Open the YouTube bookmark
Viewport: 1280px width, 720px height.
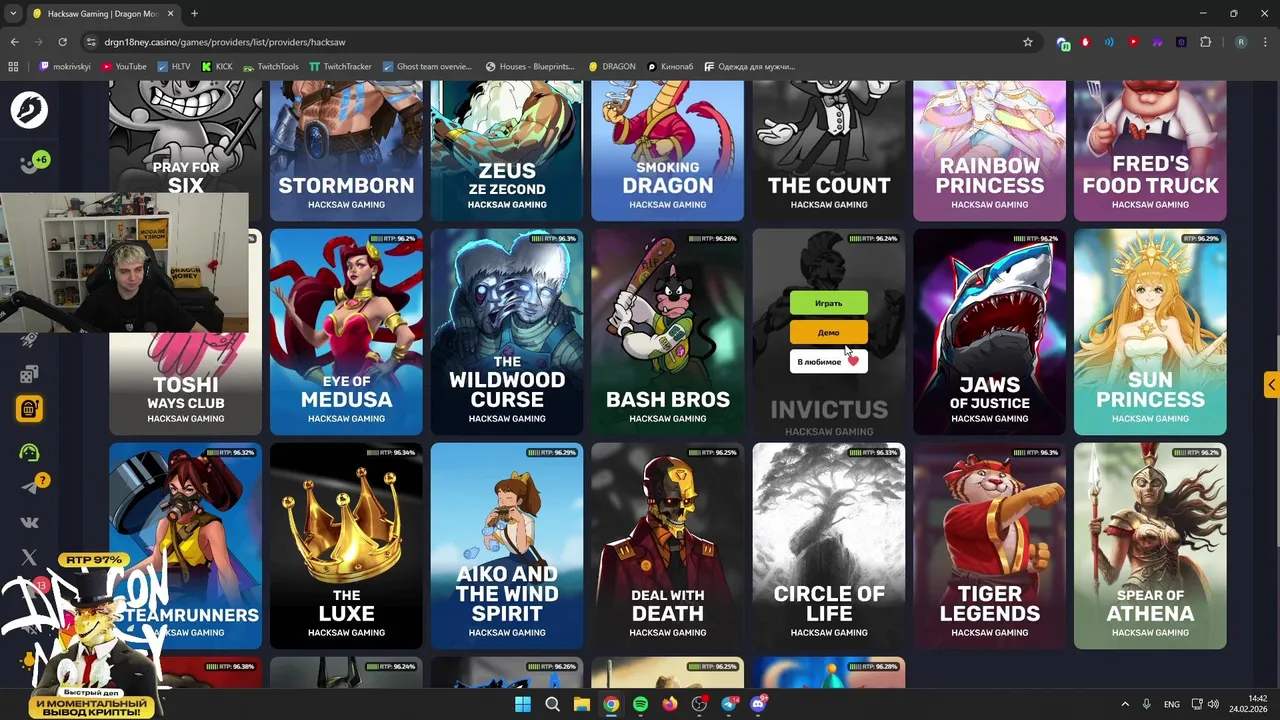coord(124,66)
